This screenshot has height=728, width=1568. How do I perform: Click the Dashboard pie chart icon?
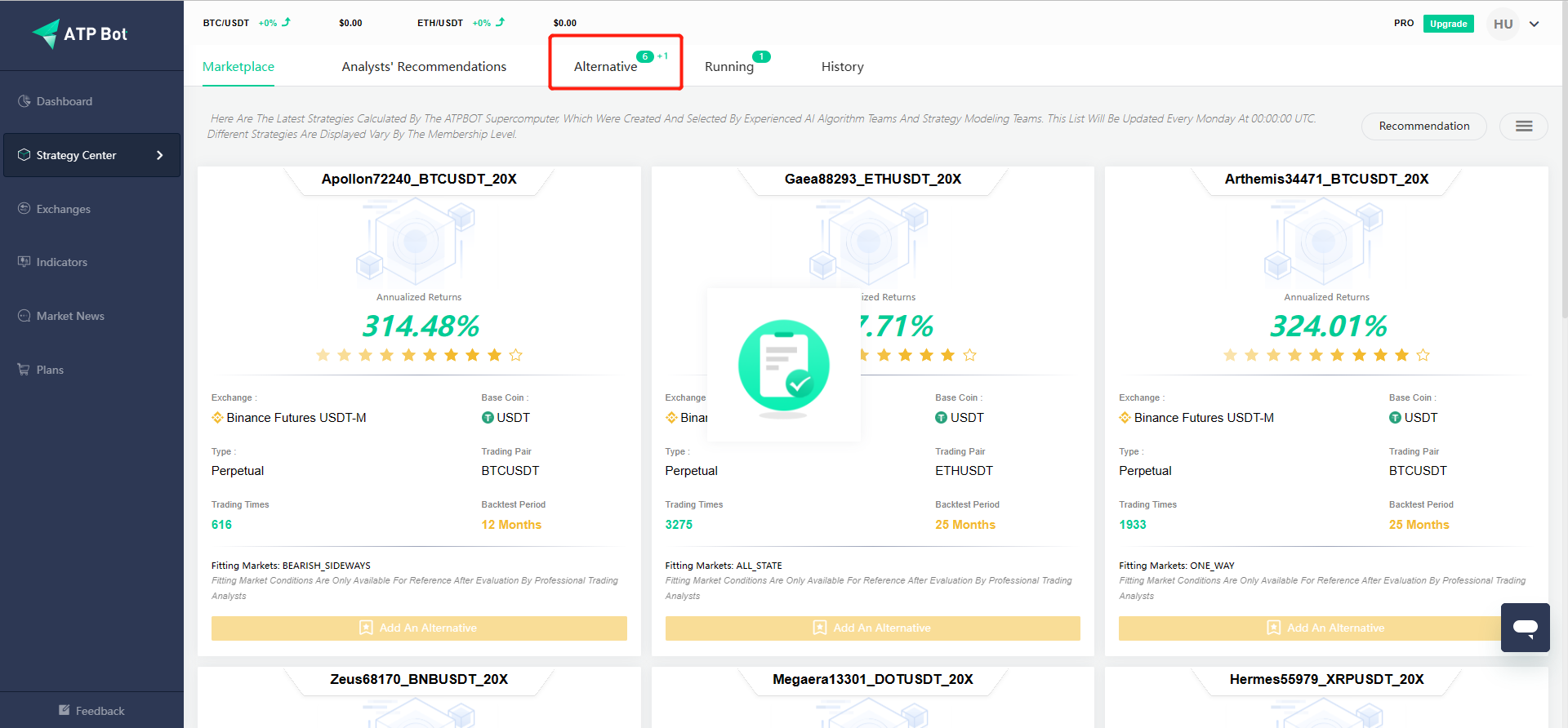pyautogui.click(x=24, y=101)
